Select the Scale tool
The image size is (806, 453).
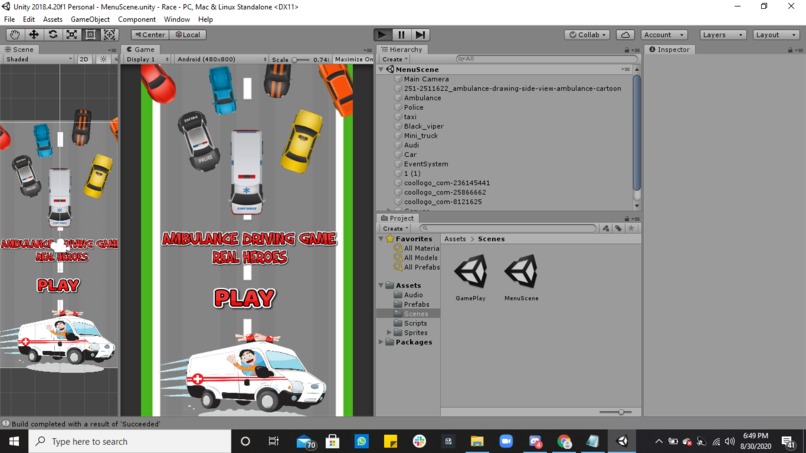click(x=71, y=34)
